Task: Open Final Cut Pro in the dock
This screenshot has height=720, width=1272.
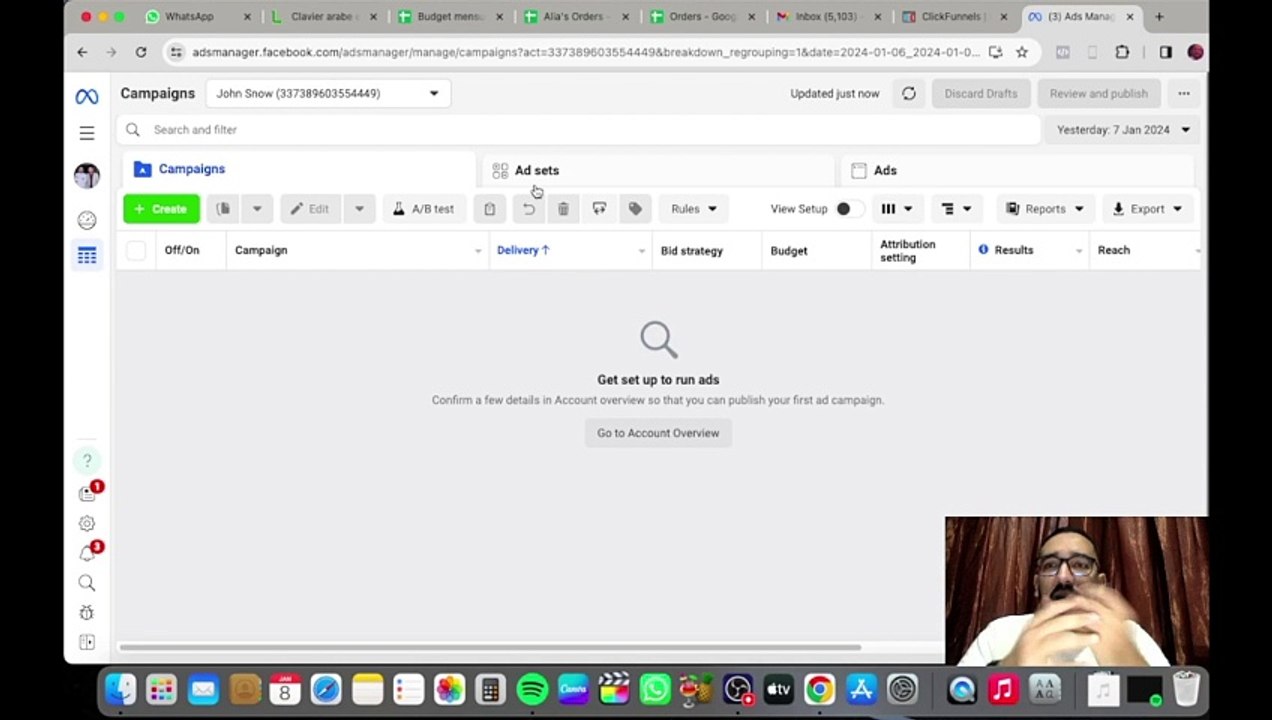Action: tap(614, 689)
